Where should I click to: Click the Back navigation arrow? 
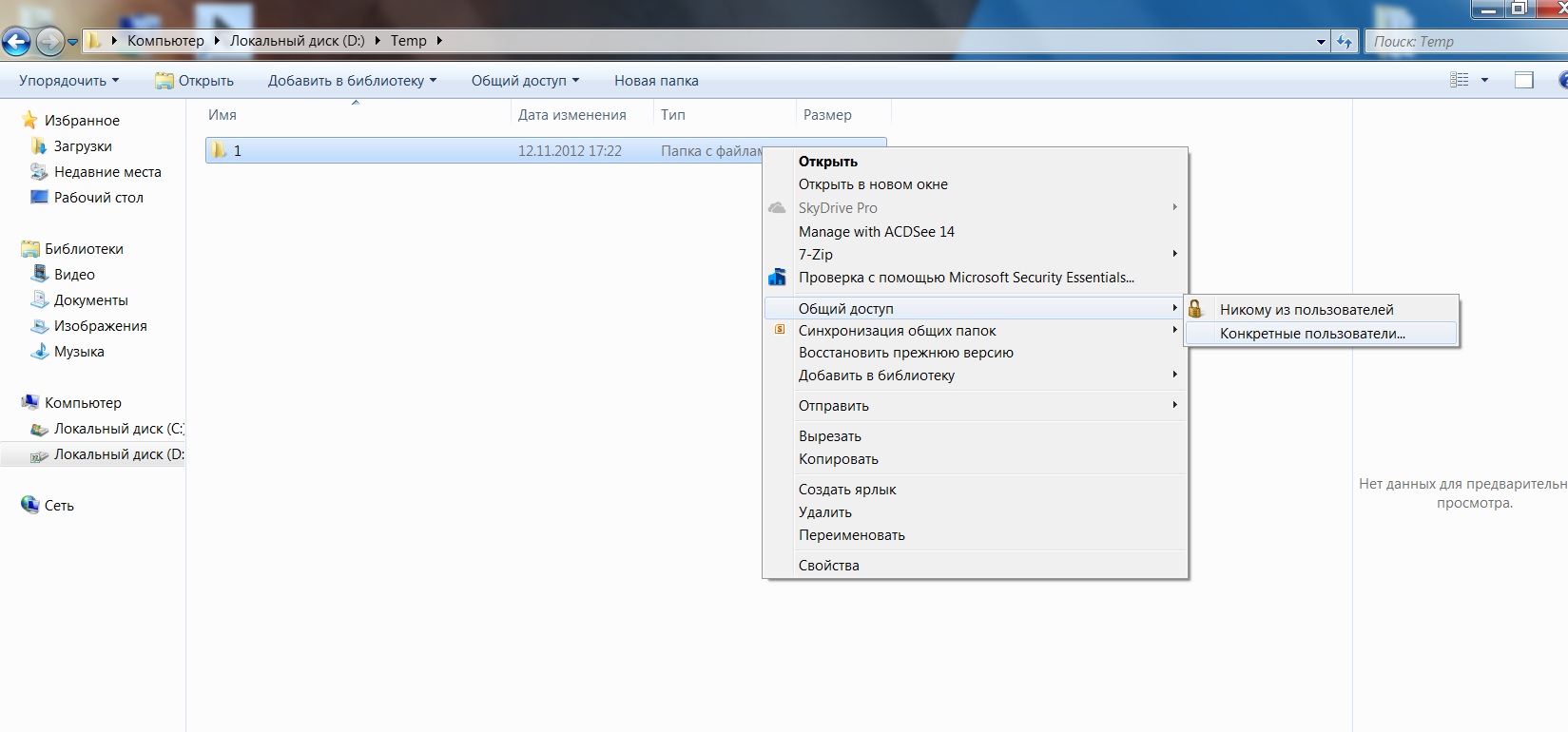click(x=16, y=41)
